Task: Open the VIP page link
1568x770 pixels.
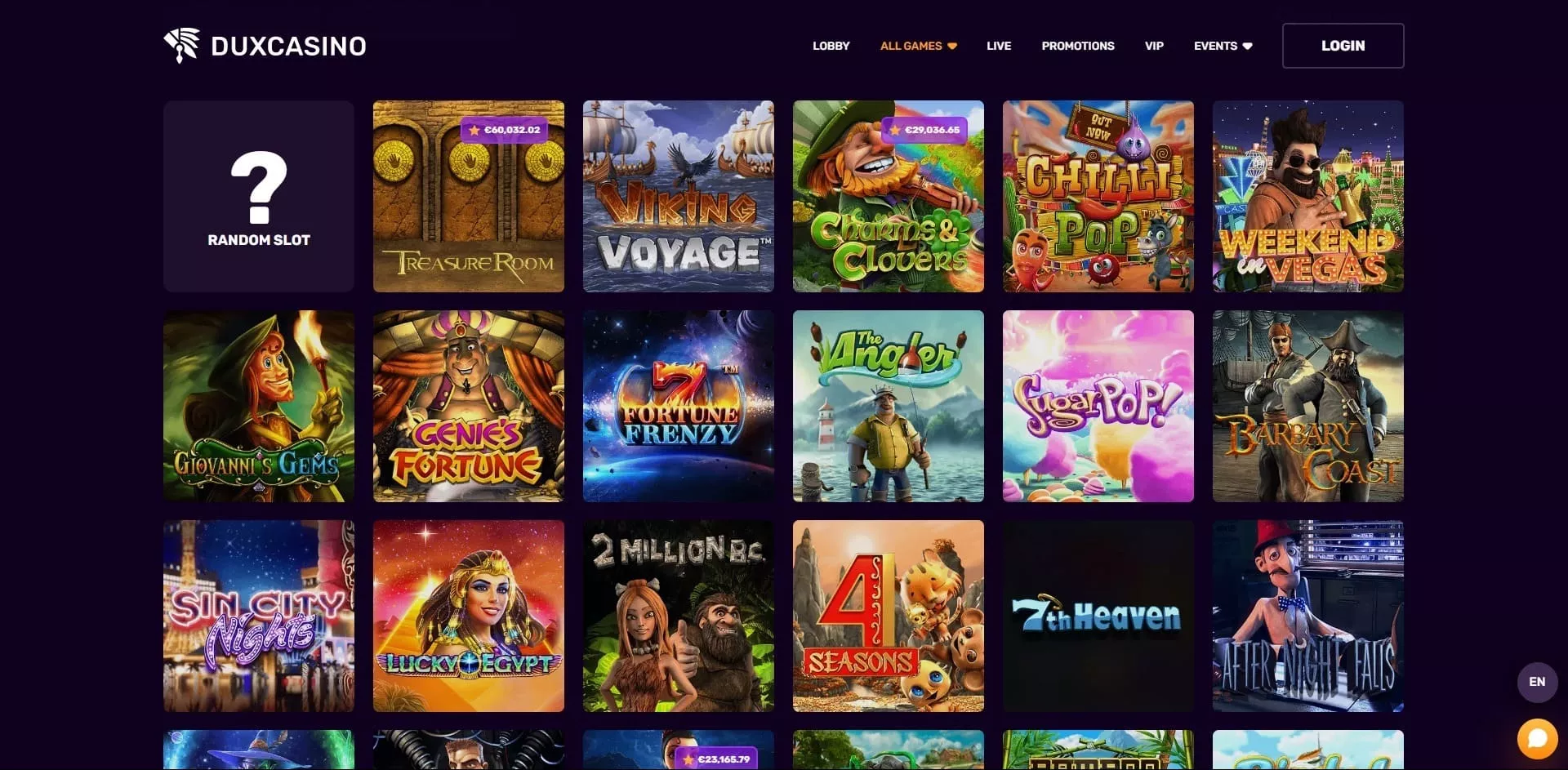Action: coord(1154,46)
